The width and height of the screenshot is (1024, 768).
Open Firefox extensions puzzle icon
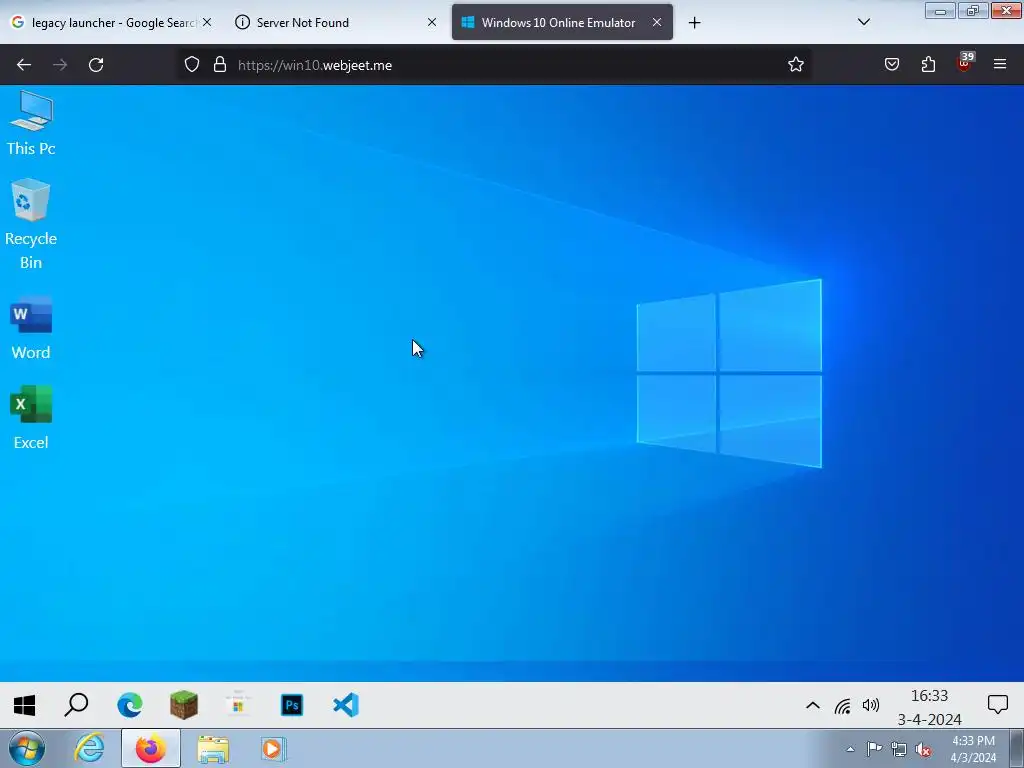point(928,65)
